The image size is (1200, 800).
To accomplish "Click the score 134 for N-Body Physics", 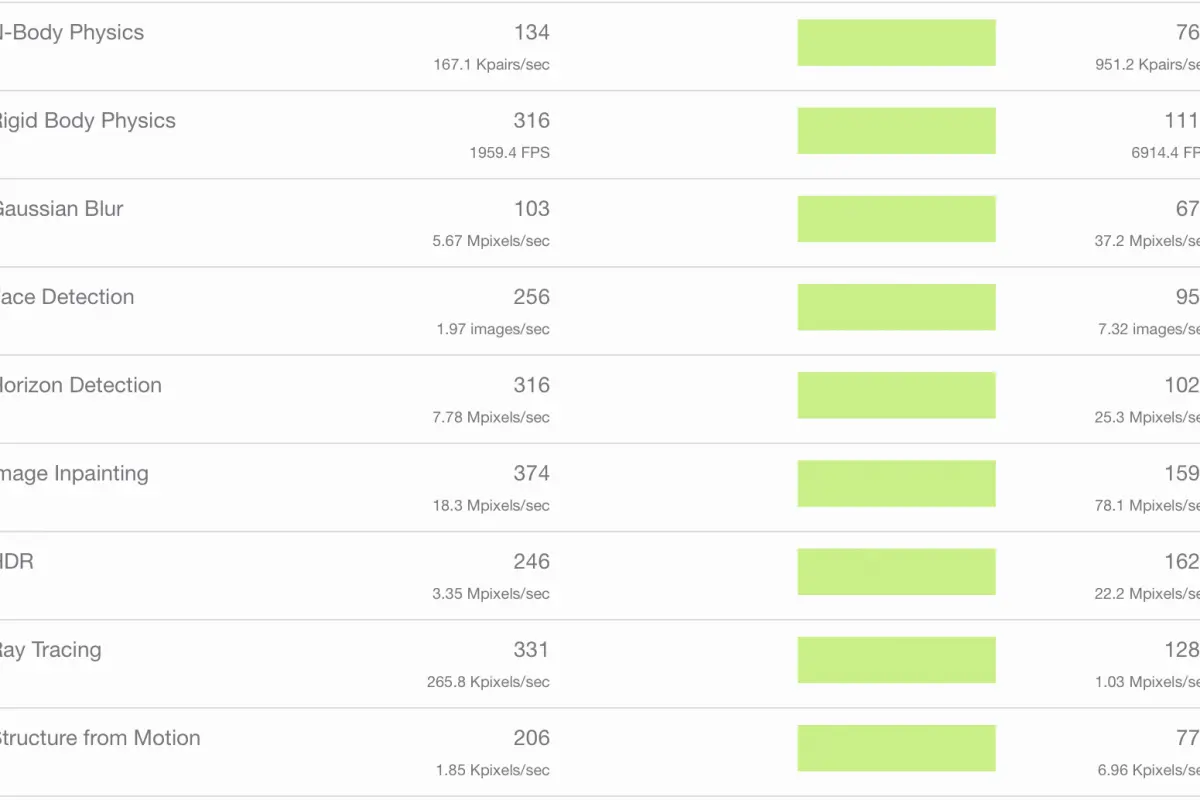I will click(x=531, y=32).
